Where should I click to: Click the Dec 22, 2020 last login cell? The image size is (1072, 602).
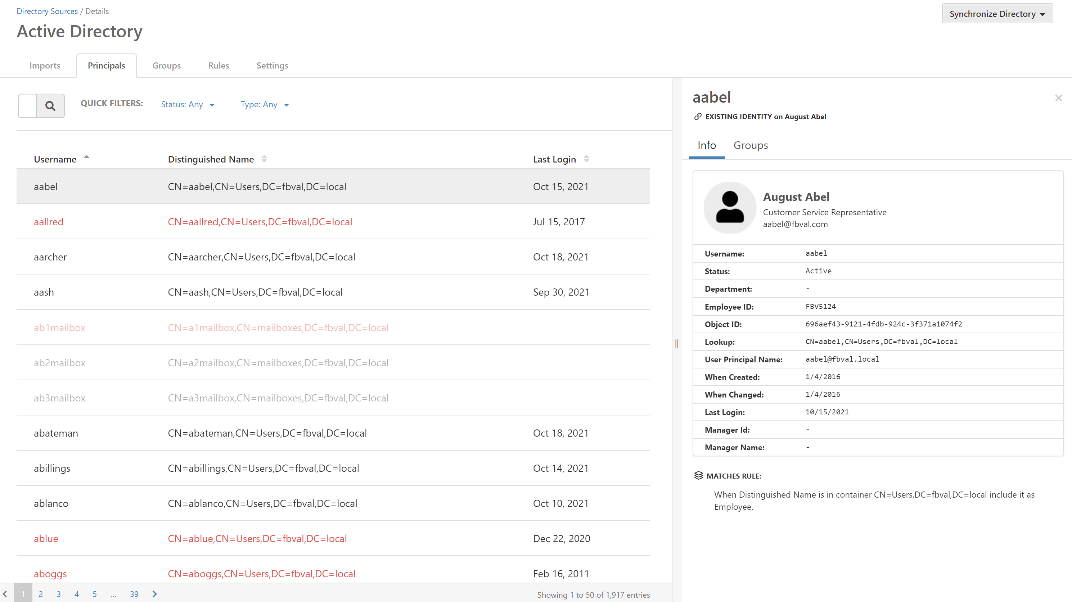point(561,538)
